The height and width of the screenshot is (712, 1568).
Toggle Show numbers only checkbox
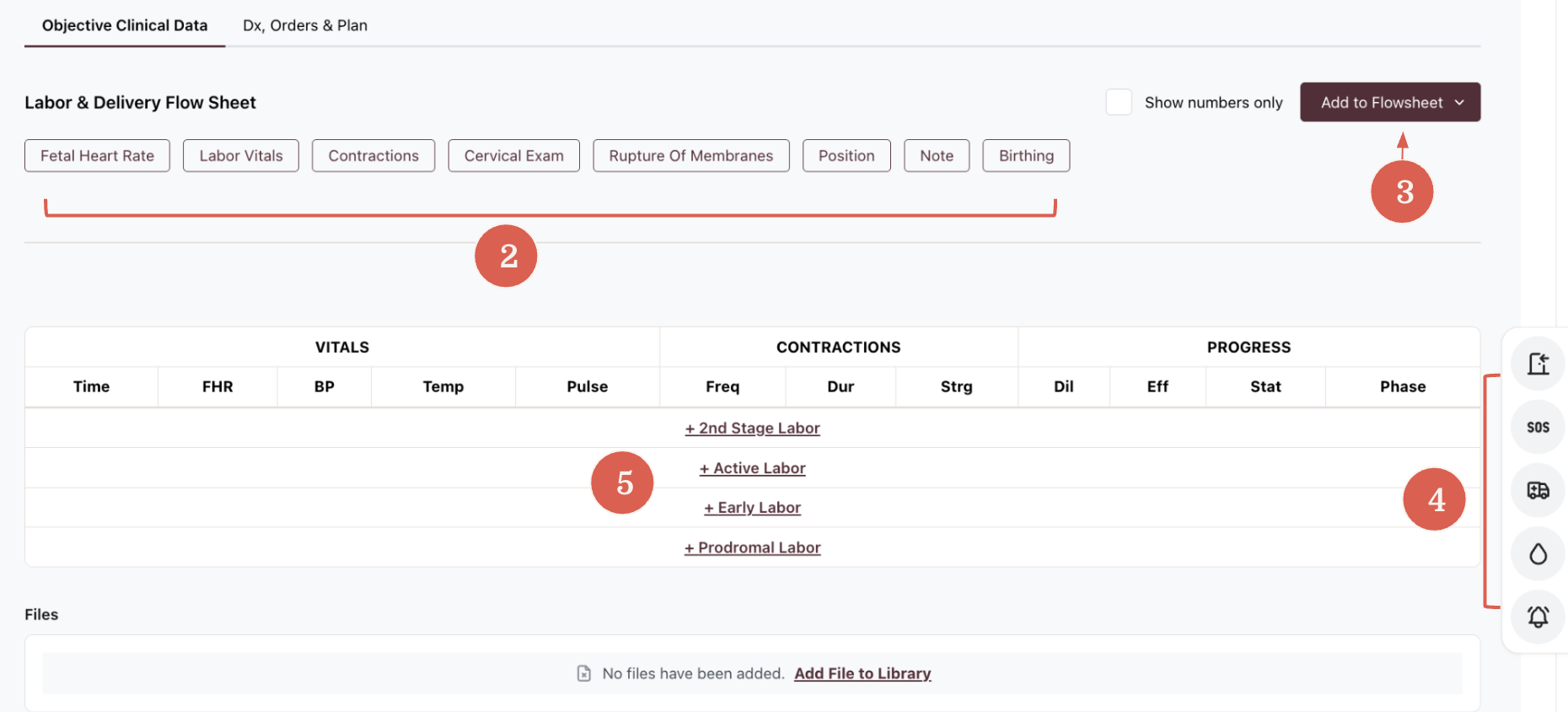1119,102
